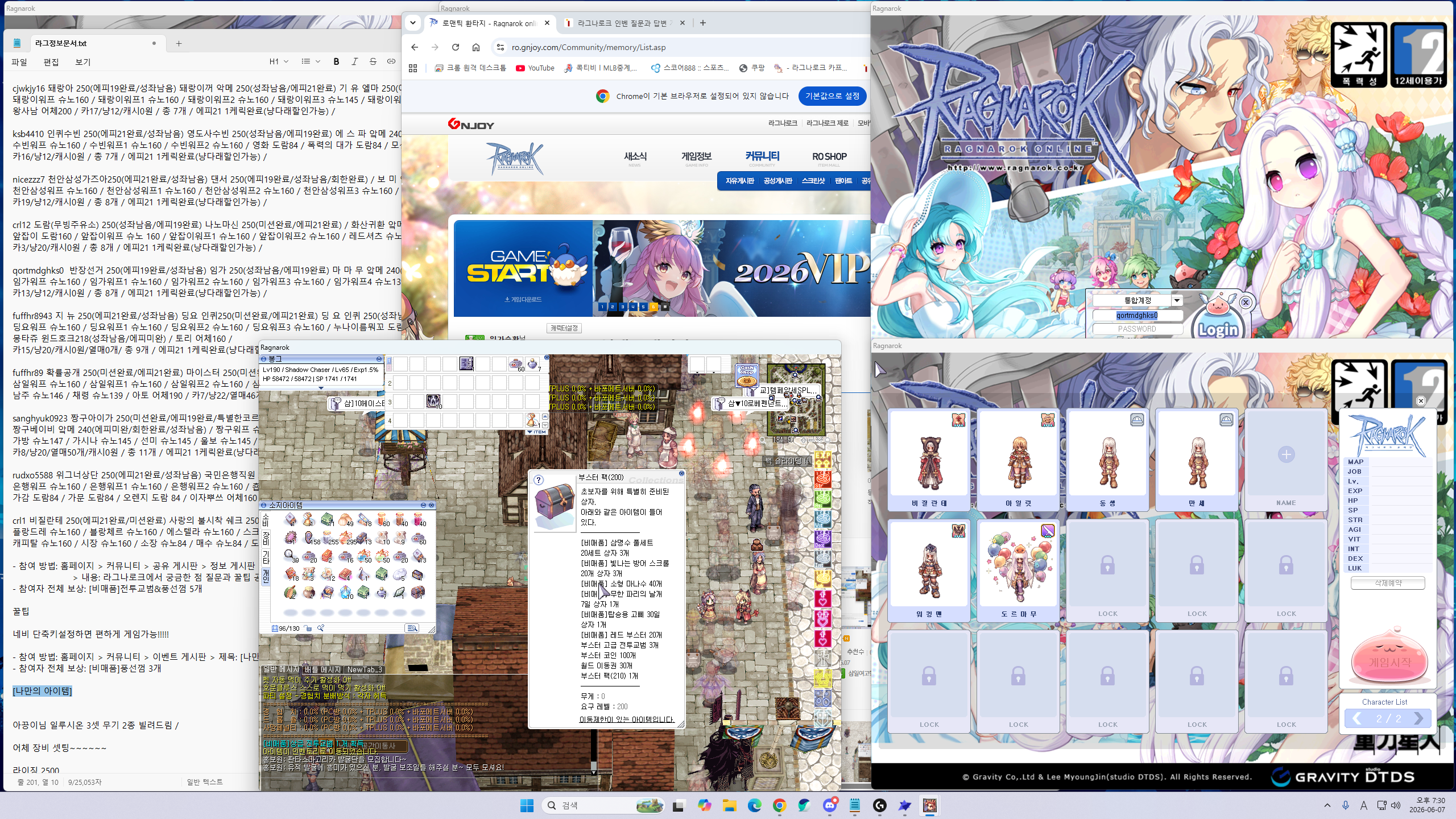The width and height of the screenshot is (1456, 819).
Task: Open the 보기 menu in Notepad
Action: pyautogui.click(x=83, y=62)
